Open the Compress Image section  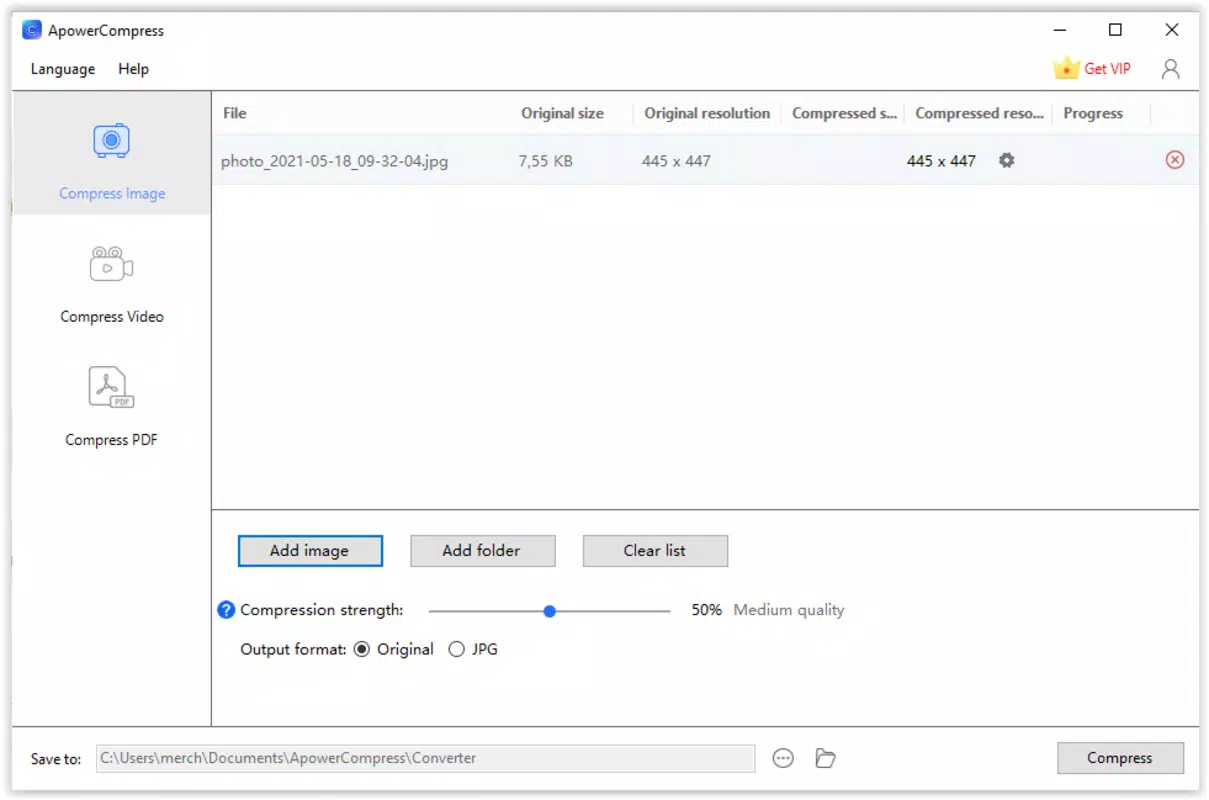pyautogui.click(x=112, y=153)
